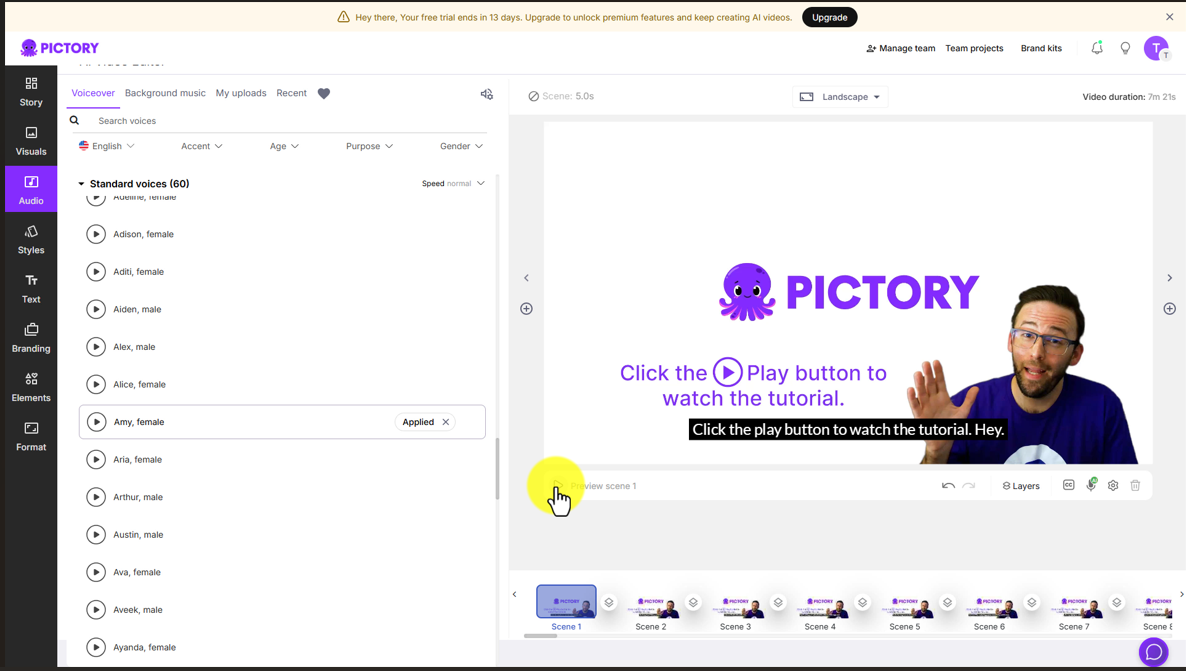Click the voice list scrollbar

coord(497,469)
